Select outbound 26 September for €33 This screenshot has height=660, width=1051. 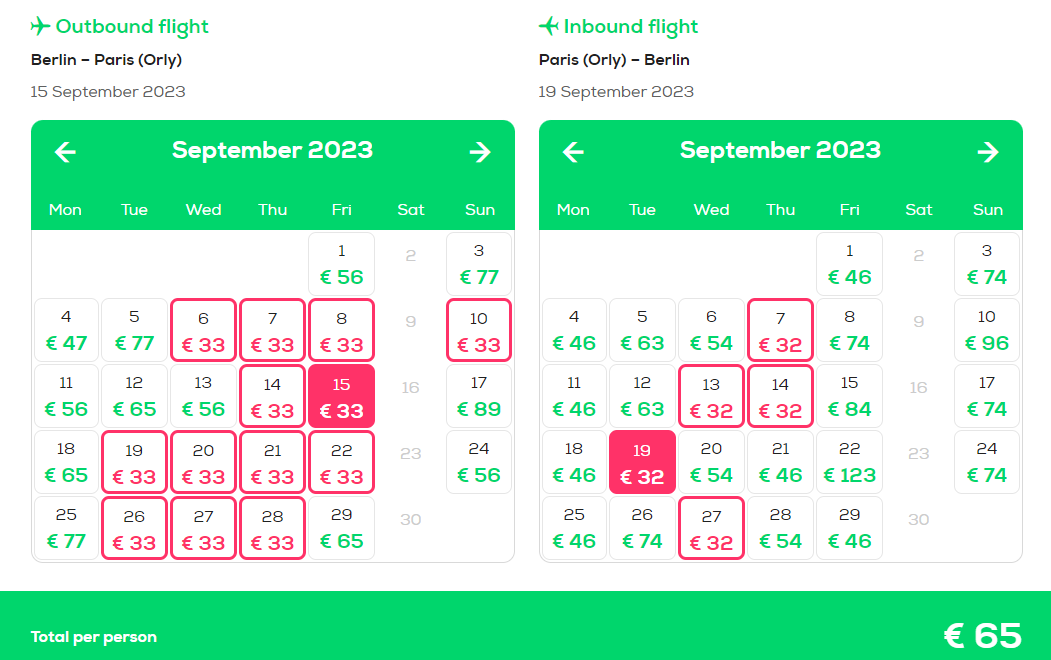[x=134, y=528]
